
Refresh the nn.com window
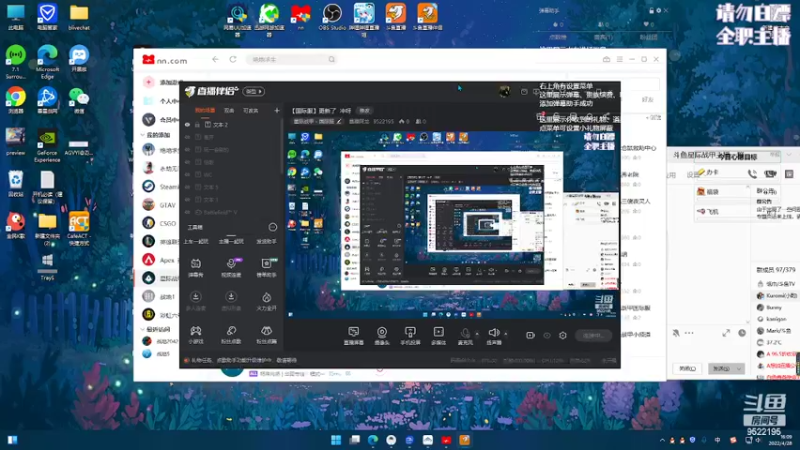tap(233, 59)
